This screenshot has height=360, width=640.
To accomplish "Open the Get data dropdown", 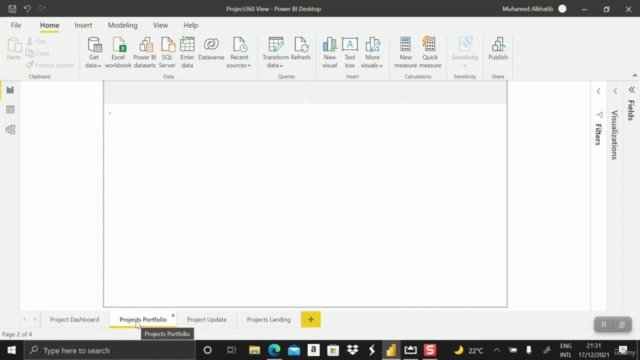I will pos(93,52).
